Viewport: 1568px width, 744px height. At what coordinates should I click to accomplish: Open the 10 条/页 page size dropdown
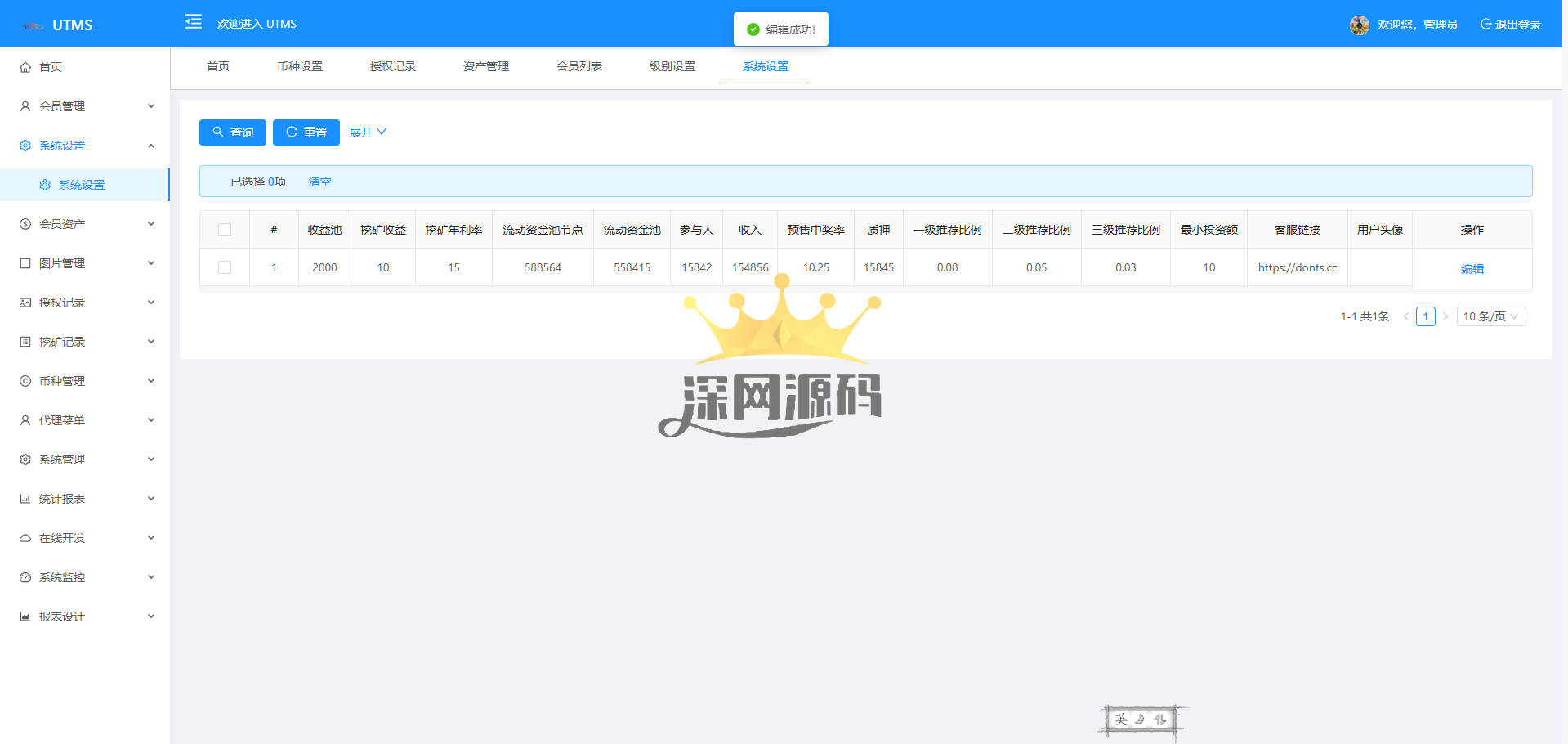point(1490,316)
